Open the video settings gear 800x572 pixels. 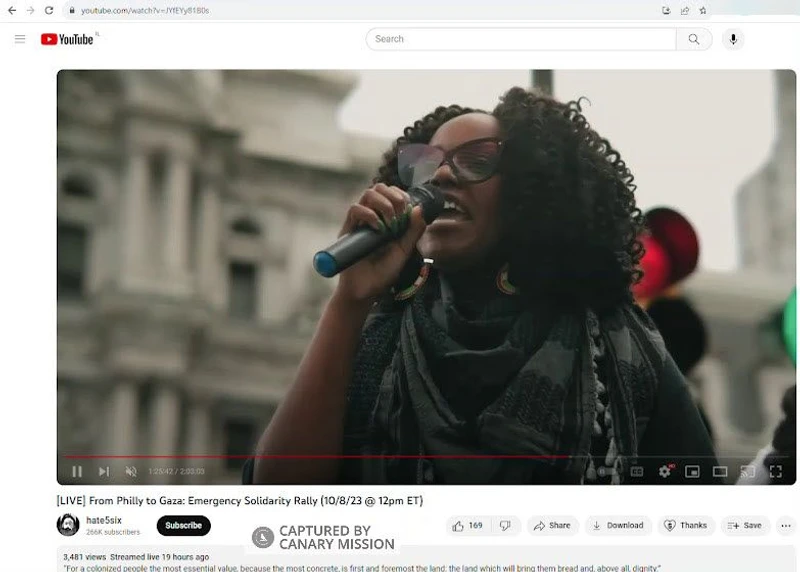coord(665,471)
